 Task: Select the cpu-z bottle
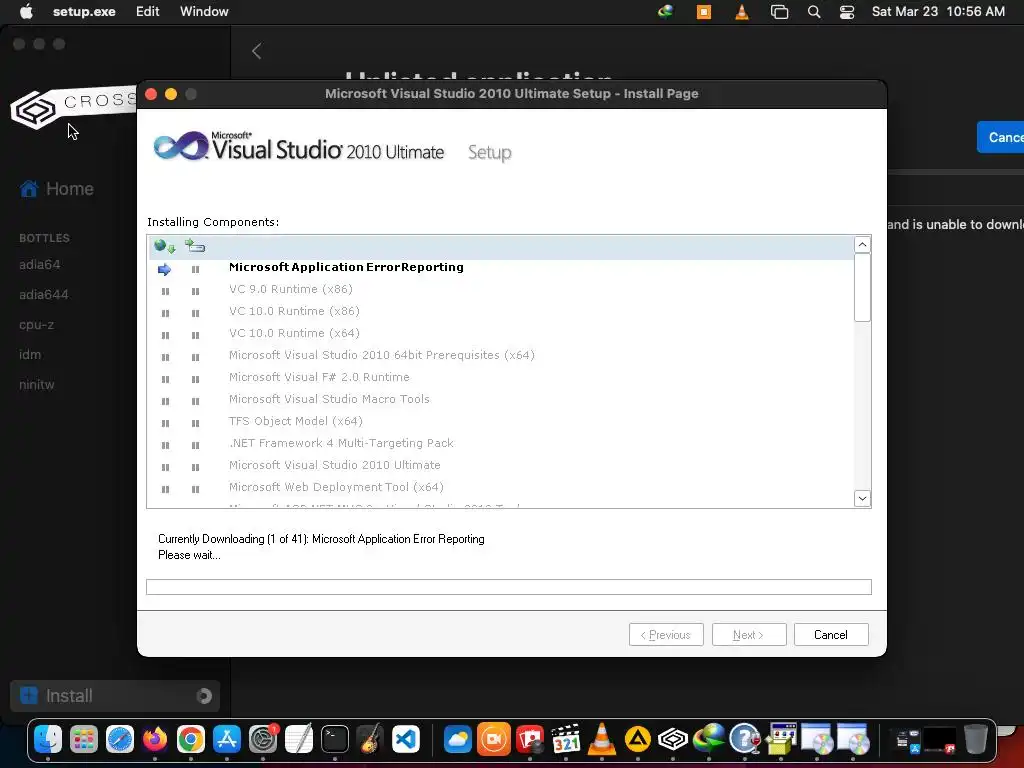[37, 325]
